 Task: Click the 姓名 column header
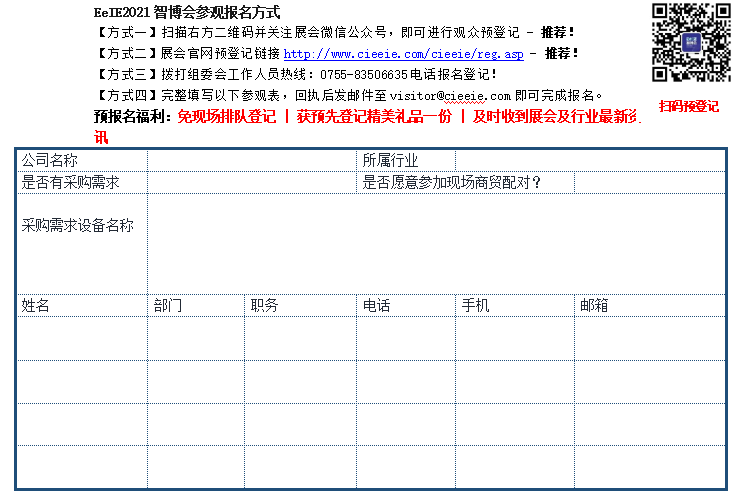tap(36, 305)
